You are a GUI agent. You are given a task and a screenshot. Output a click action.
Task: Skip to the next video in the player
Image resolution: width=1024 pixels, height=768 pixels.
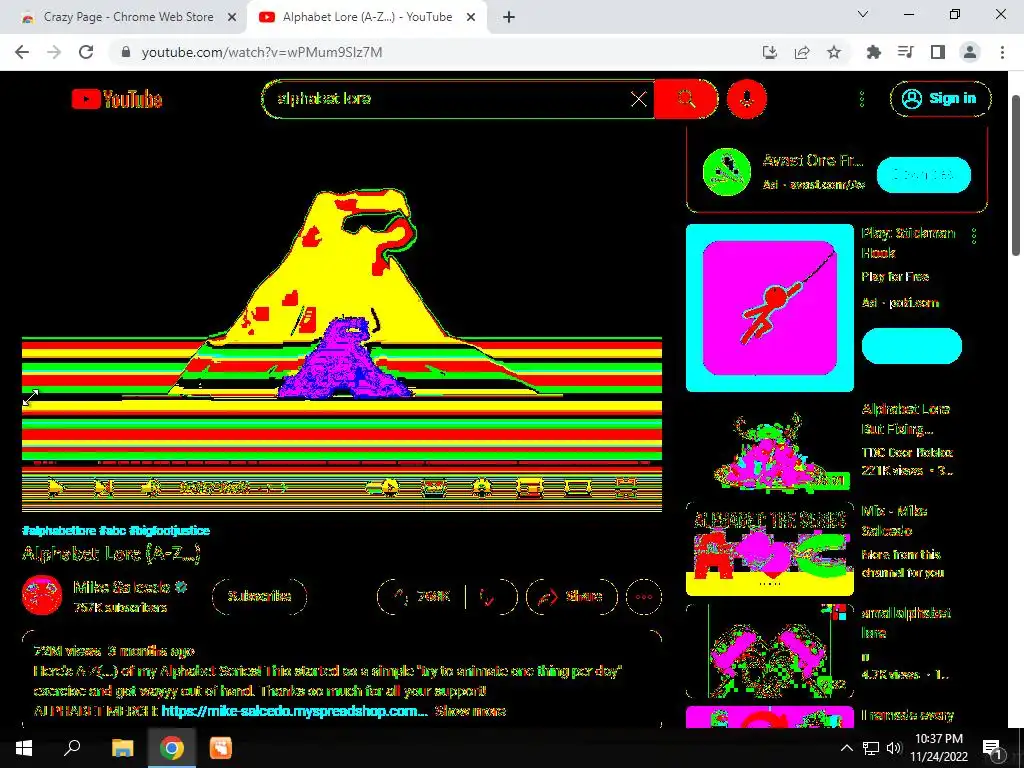click(103, 487)
